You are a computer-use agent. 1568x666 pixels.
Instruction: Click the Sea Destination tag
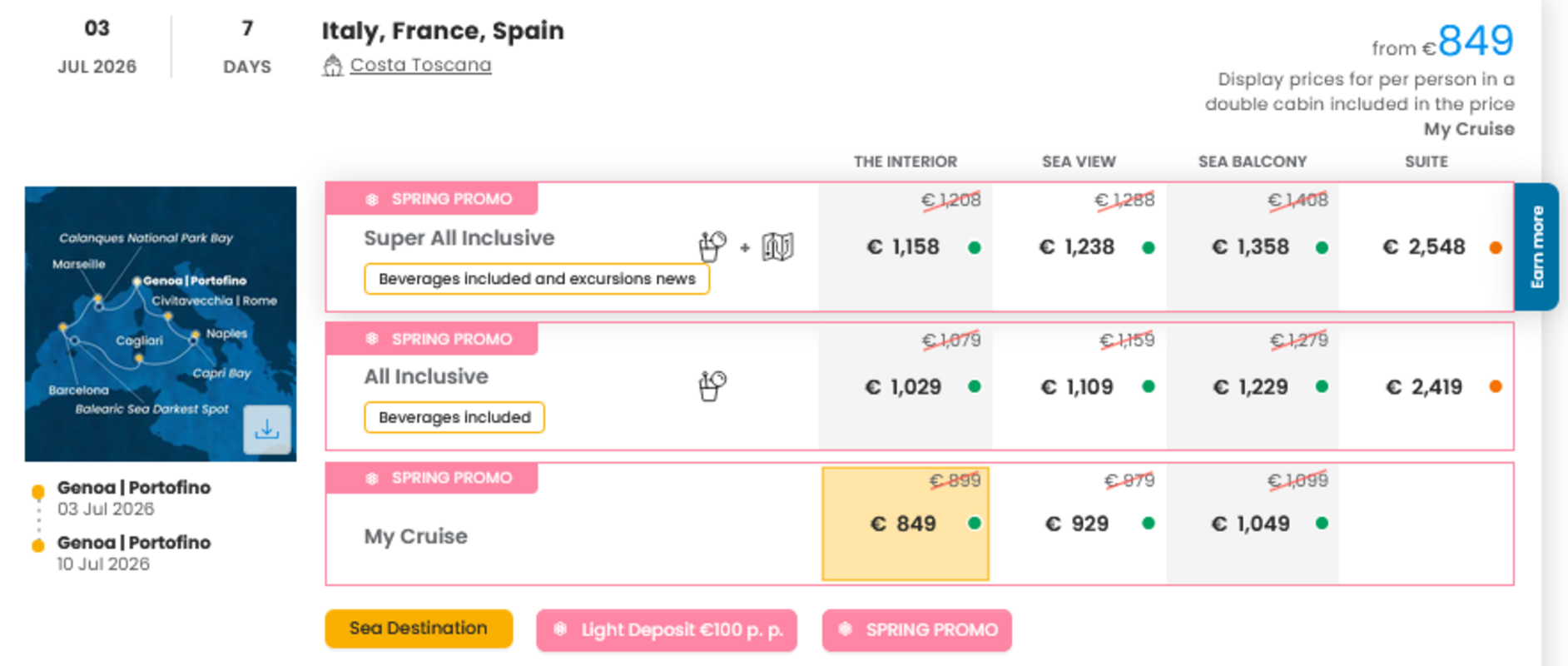pos(419,629)
